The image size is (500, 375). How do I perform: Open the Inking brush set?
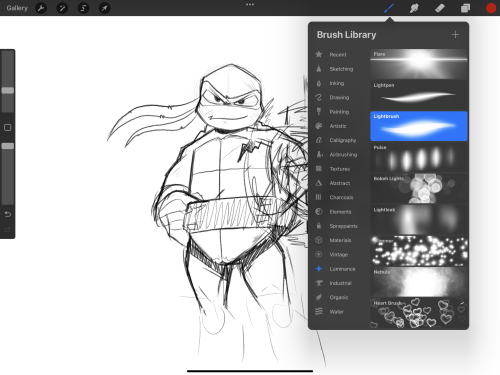(337, 83)
